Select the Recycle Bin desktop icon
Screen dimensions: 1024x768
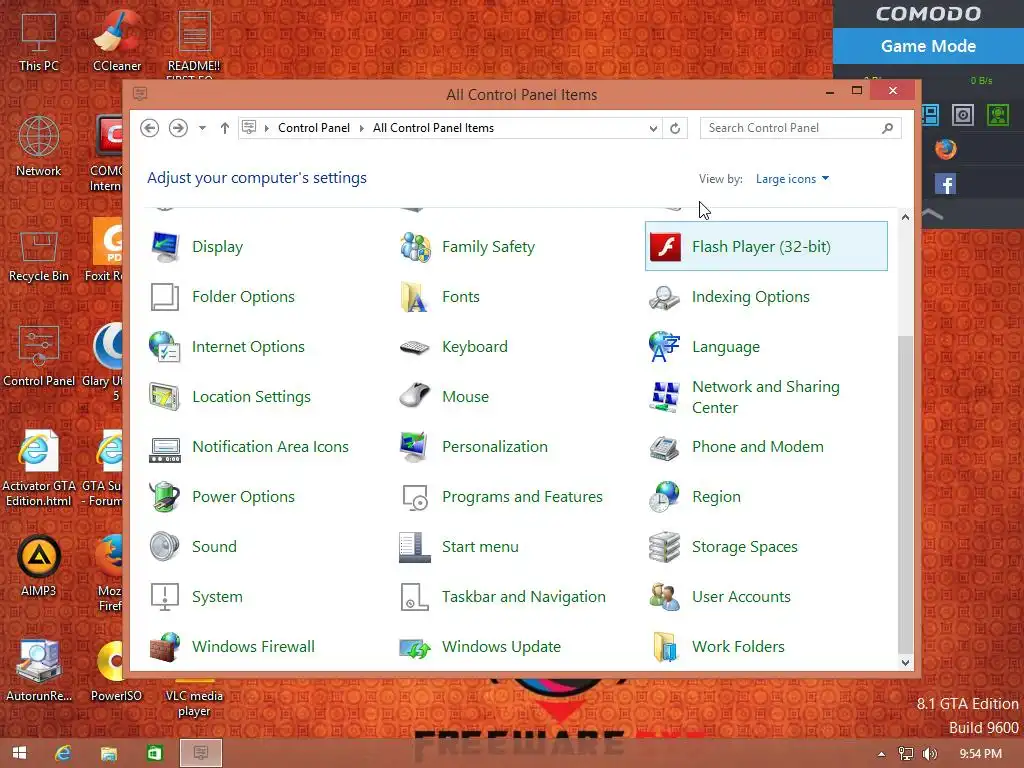point(39,256)
